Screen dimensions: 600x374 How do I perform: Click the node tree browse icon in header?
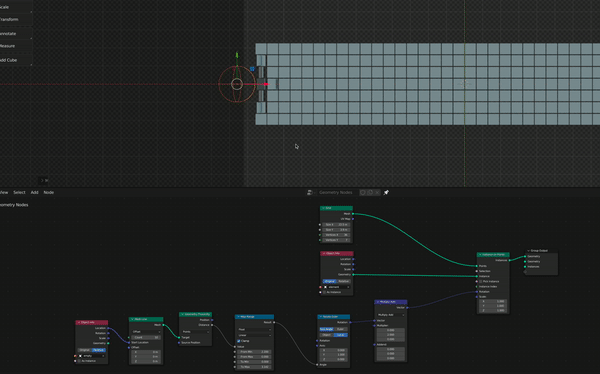(310, 193)
